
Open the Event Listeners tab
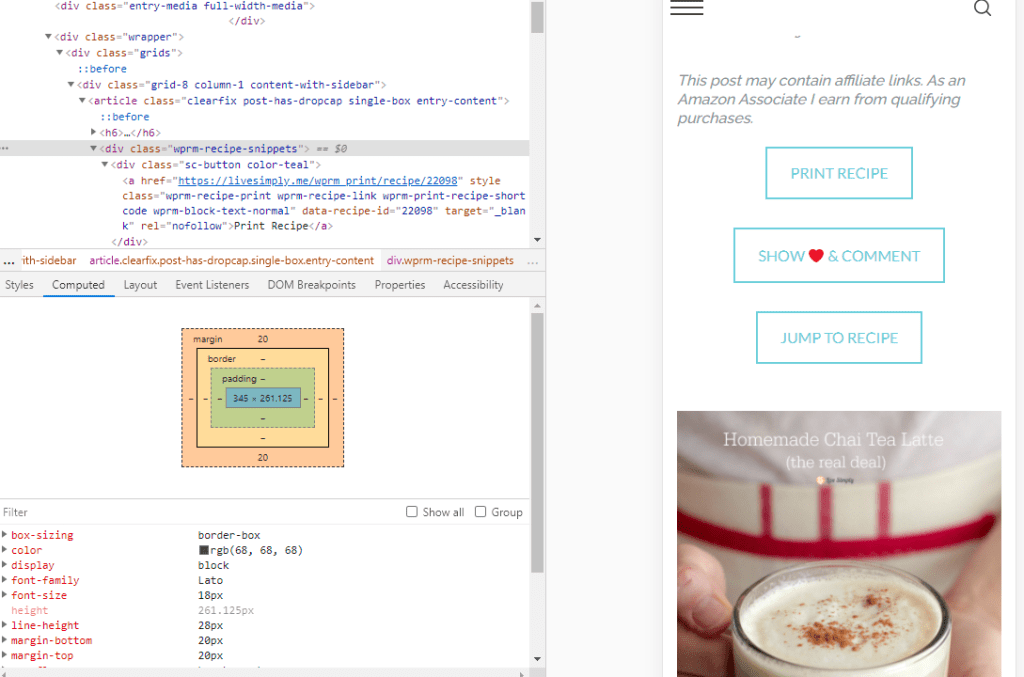point(212,285)
